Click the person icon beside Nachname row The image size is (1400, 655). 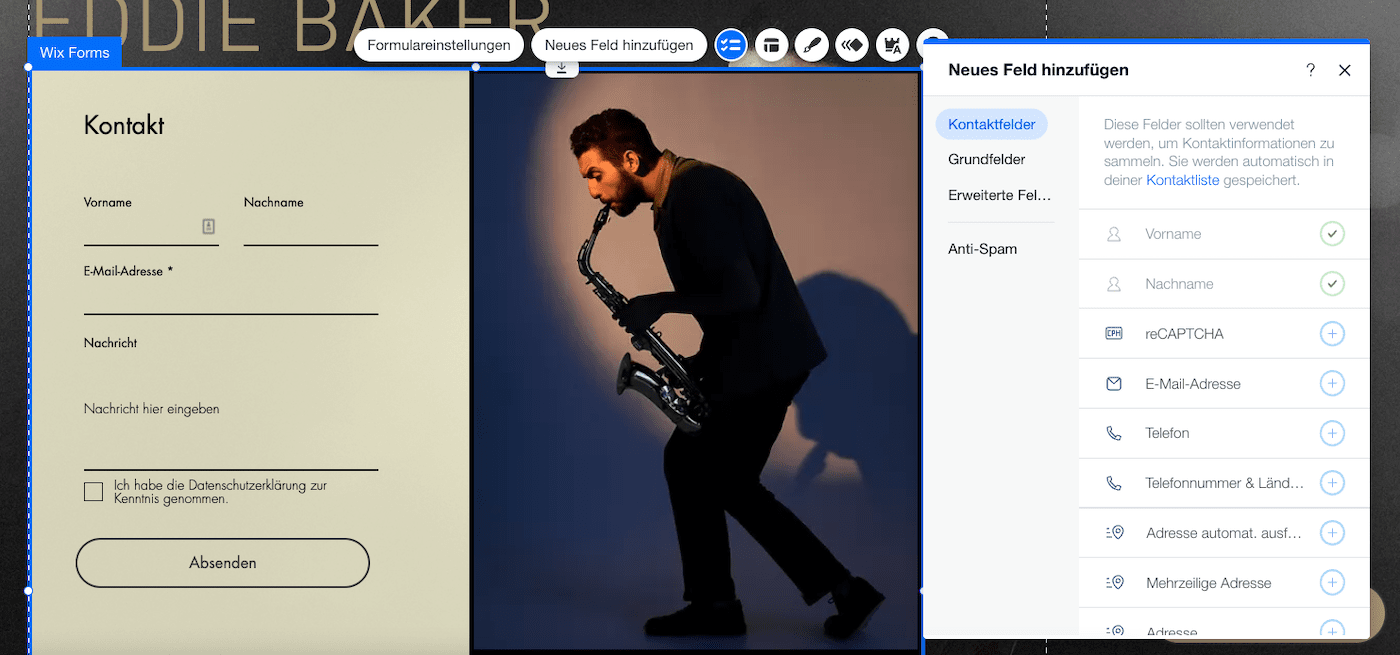coord(1114,284)
